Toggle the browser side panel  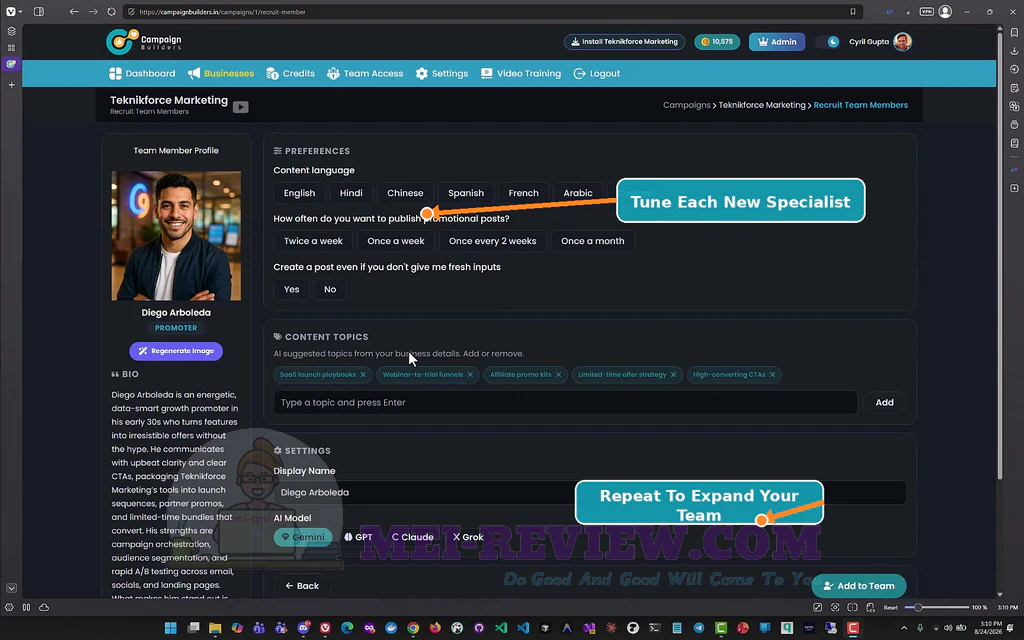39,12
